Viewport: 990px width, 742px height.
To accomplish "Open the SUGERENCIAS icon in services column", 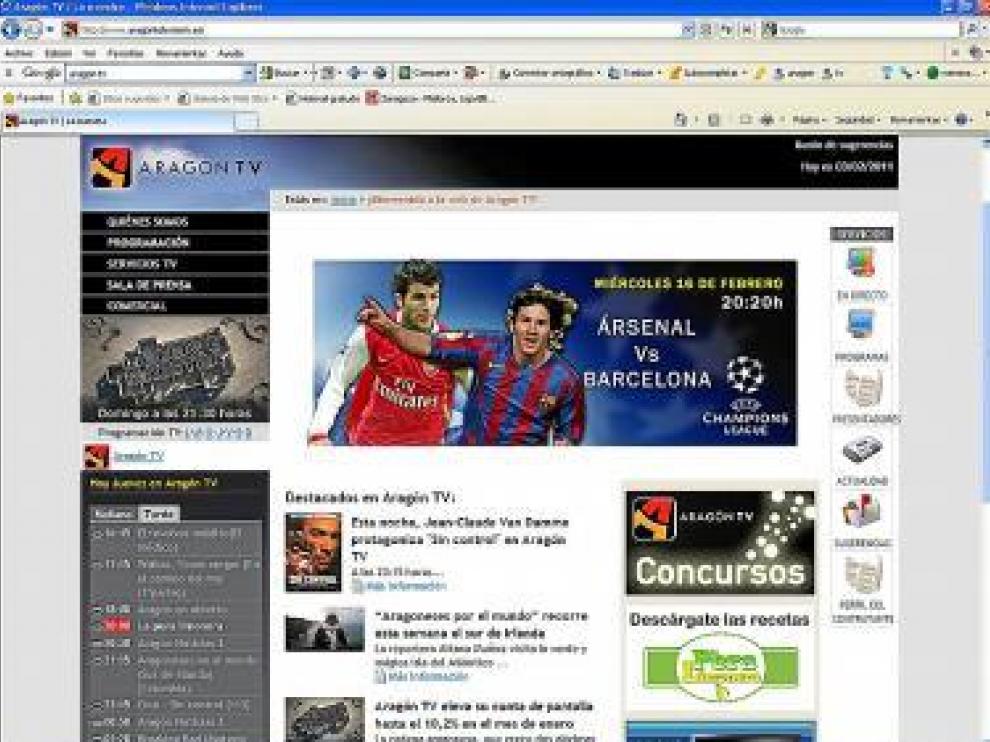I will click(x=862, y=511).
